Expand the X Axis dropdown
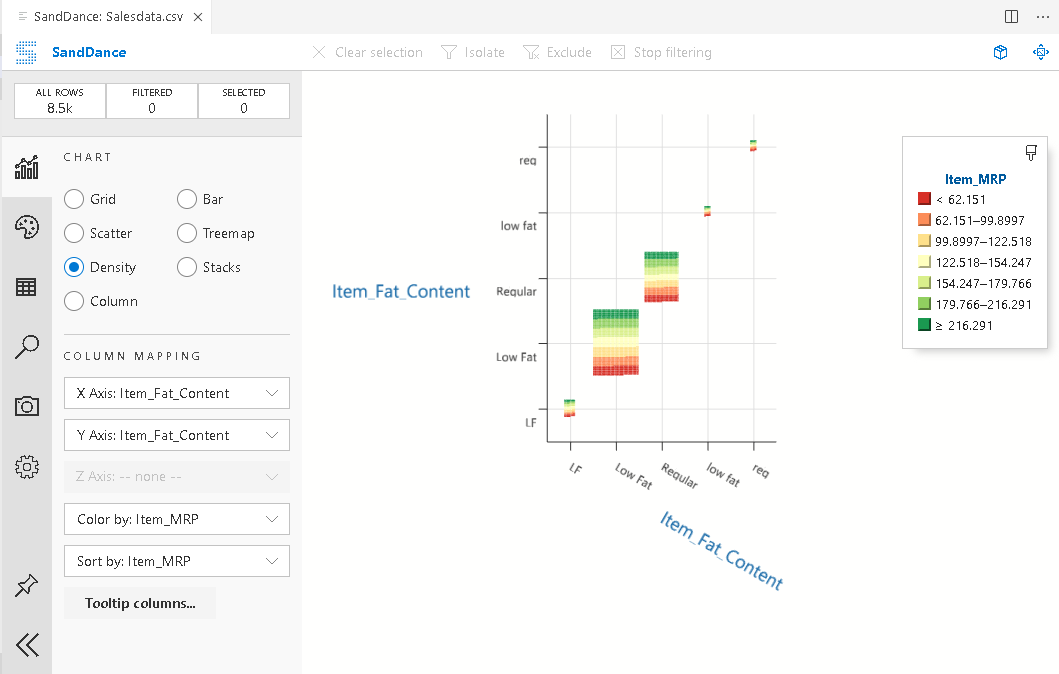Viewport: 1059px width, 674px height. click(x=176, y=393)
